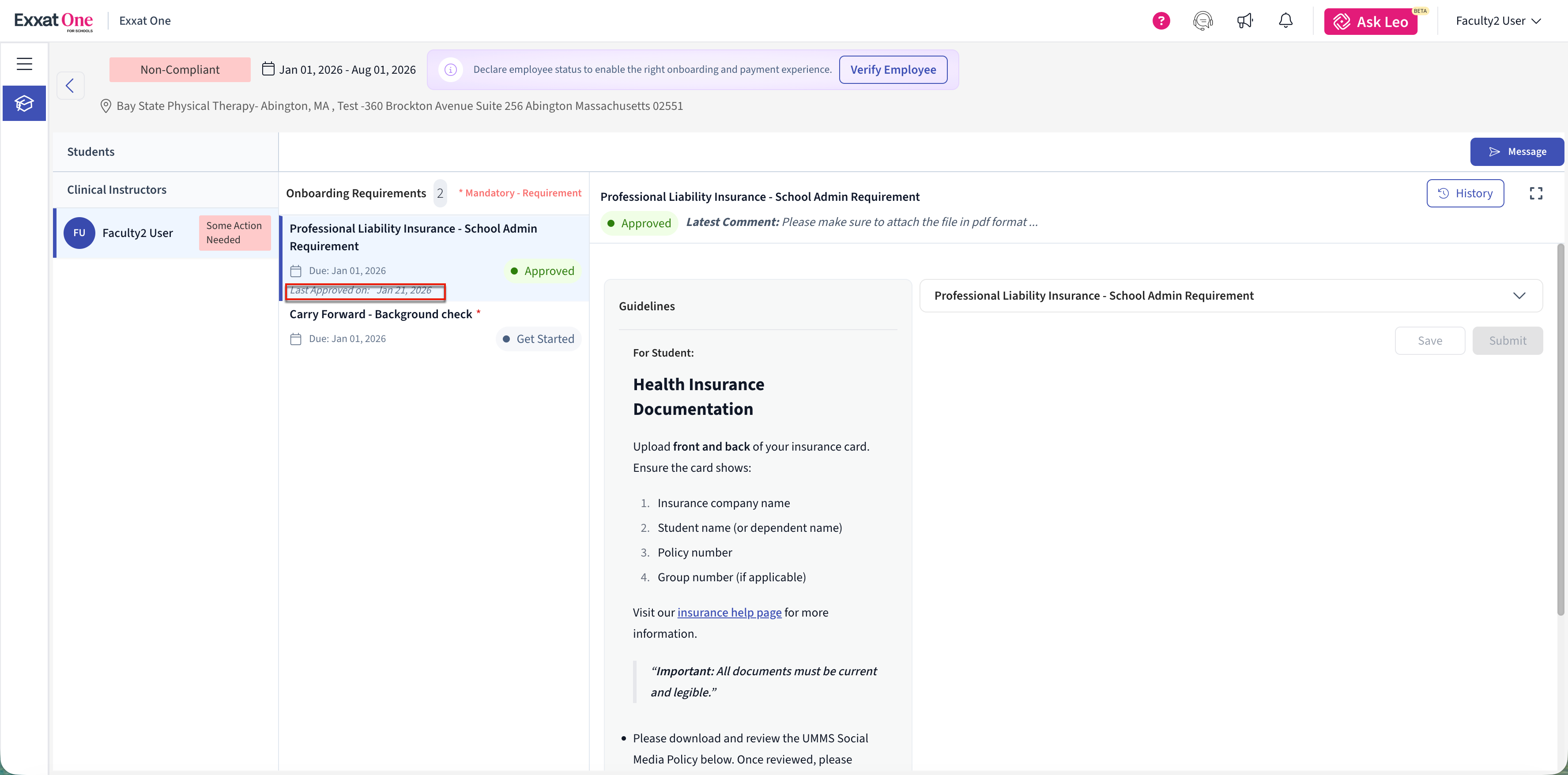Open the hamburger navigation menu
The image size is (1568, 775).
24,64
